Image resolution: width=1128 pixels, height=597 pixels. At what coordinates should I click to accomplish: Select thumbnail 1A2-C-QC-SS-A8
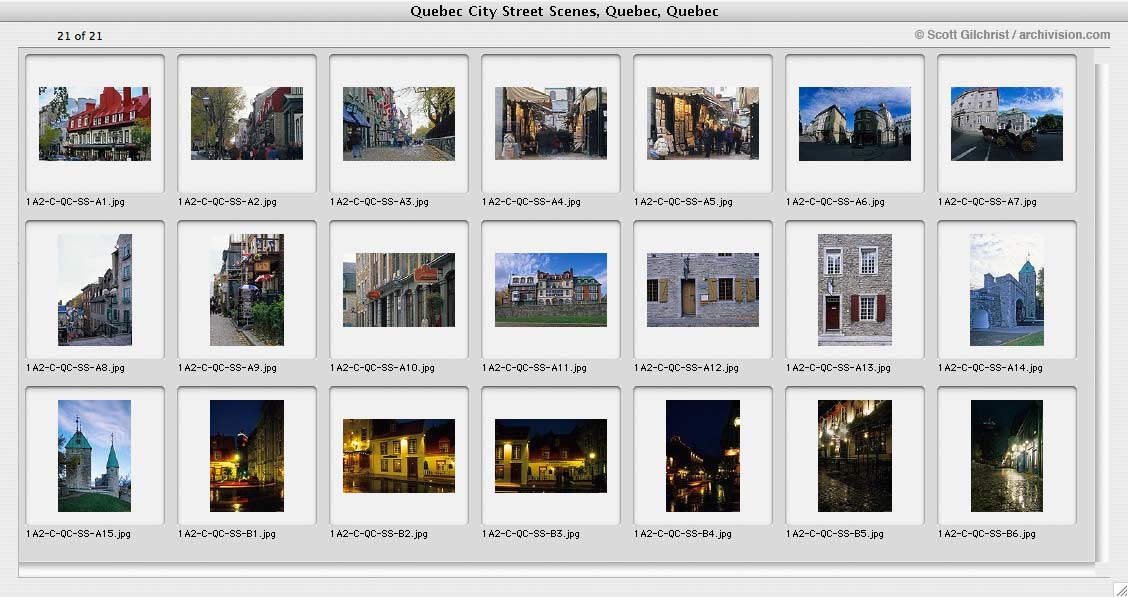(95, 290)
